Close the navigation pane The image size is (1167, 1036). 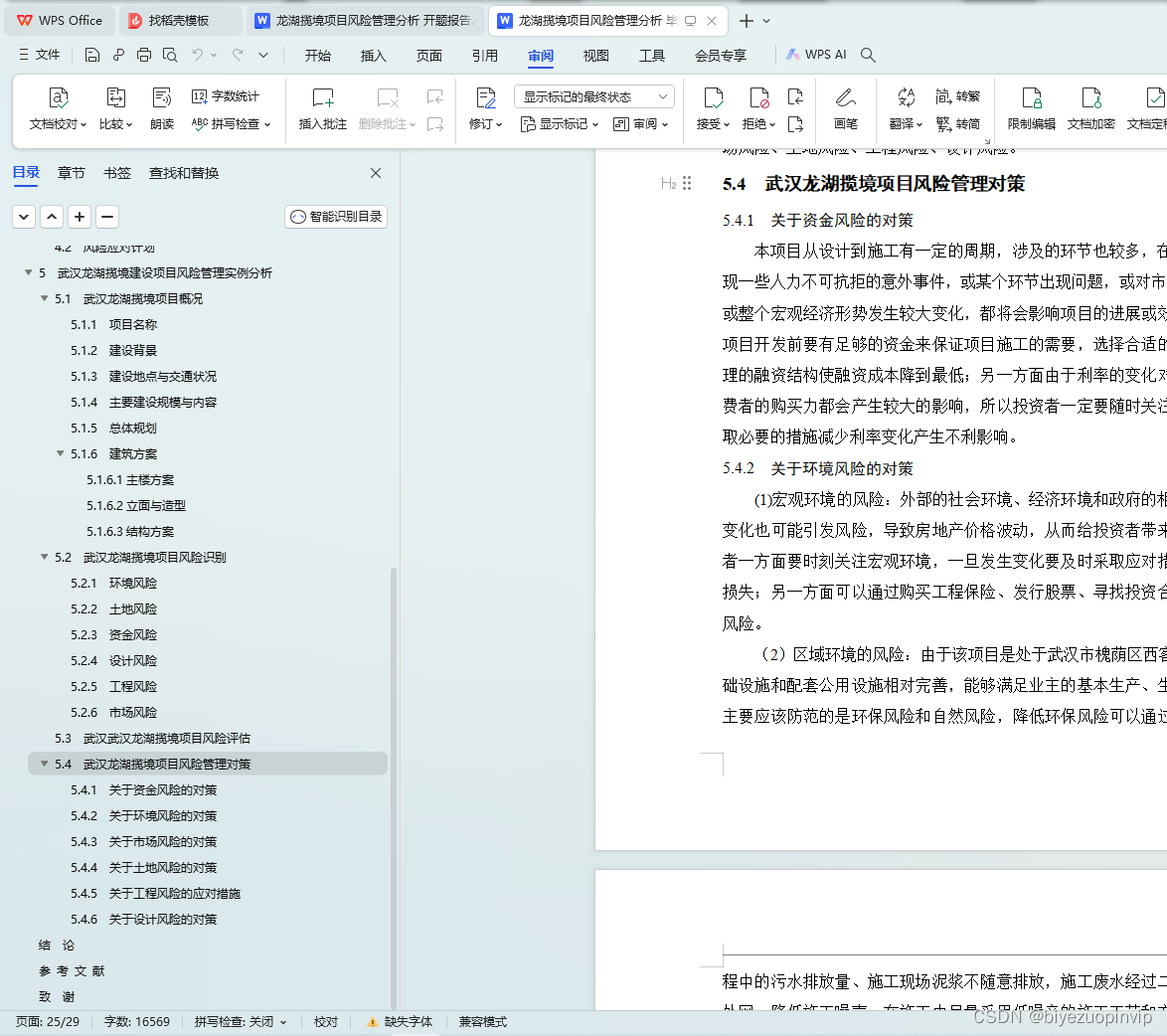[376, 173]
